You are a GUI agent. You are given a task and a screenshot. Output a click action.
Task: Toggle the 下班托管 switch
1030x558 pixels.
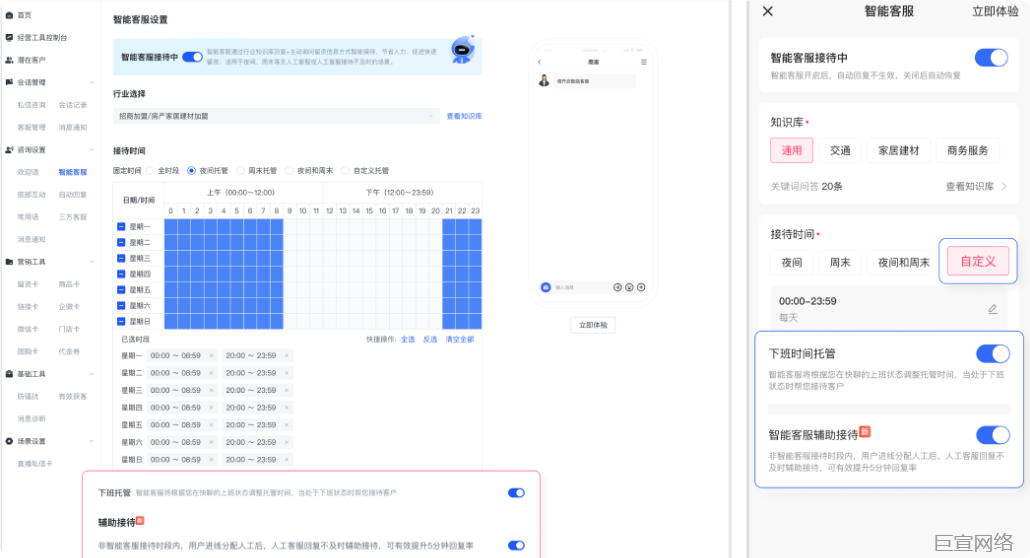516,493
